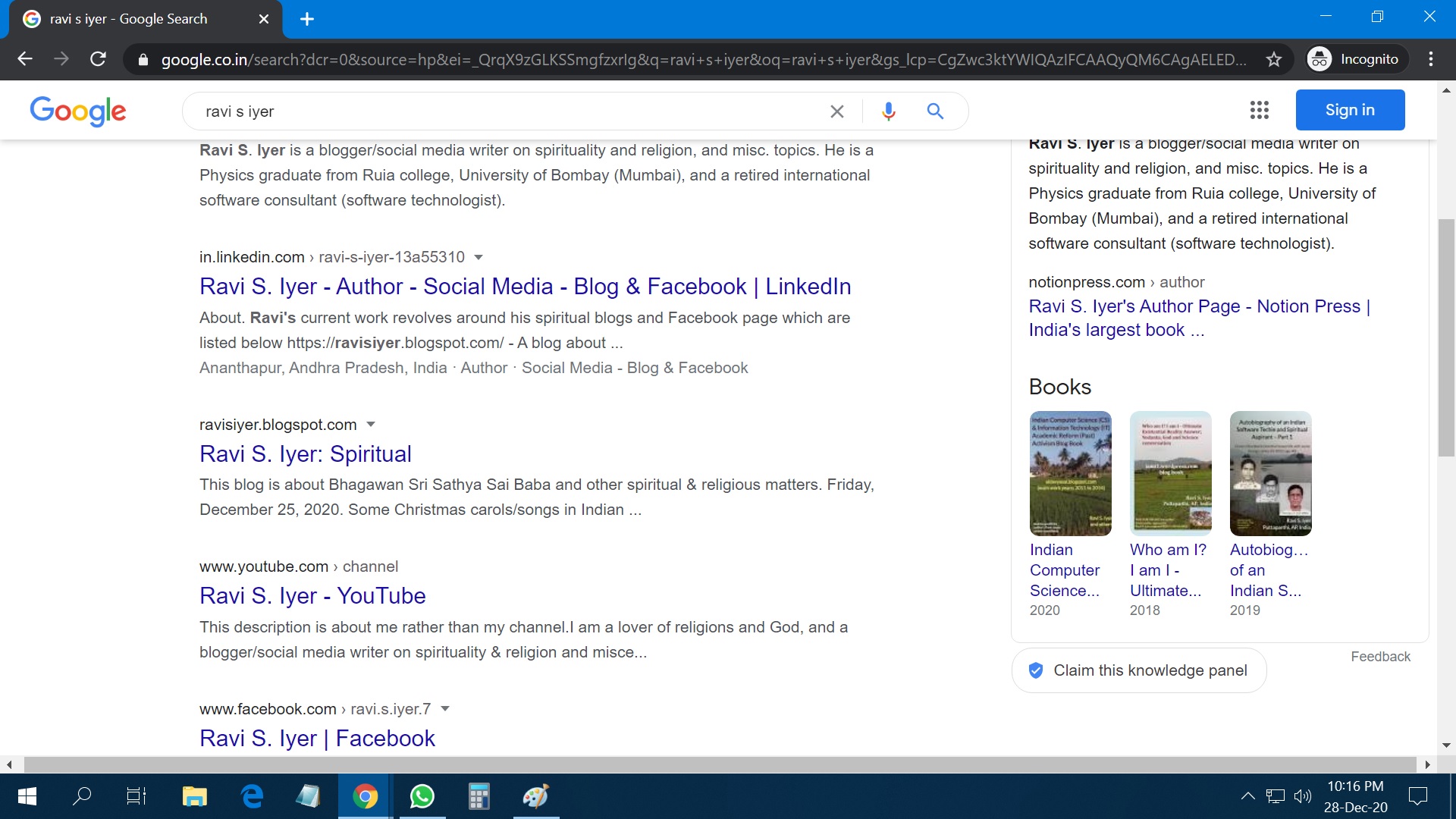Open the Chrome three-dot menu
This screenshot has height=819, width=1456.
(x=1431, y=58)
